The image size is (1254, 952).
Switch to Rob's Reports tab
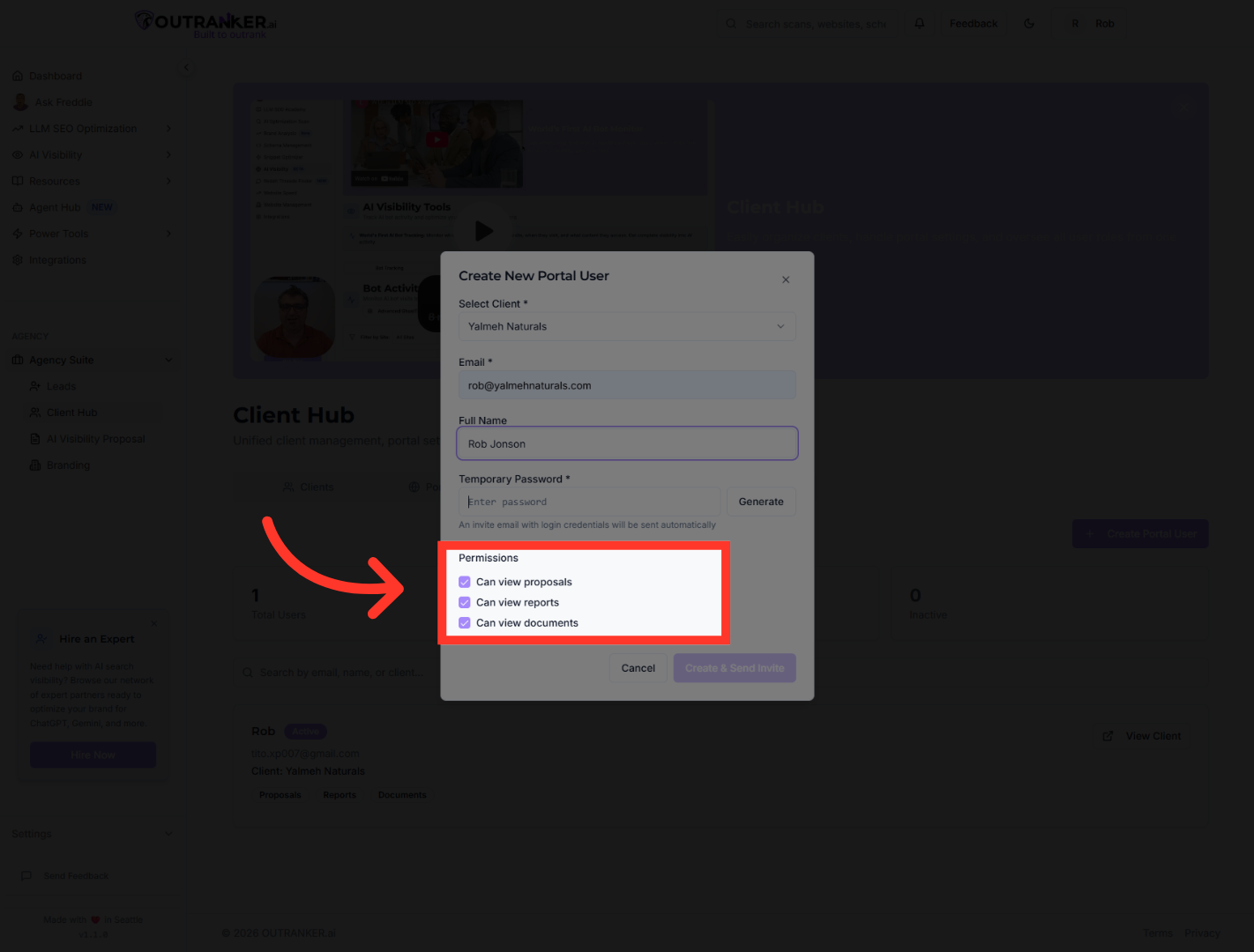pos(340,794)
